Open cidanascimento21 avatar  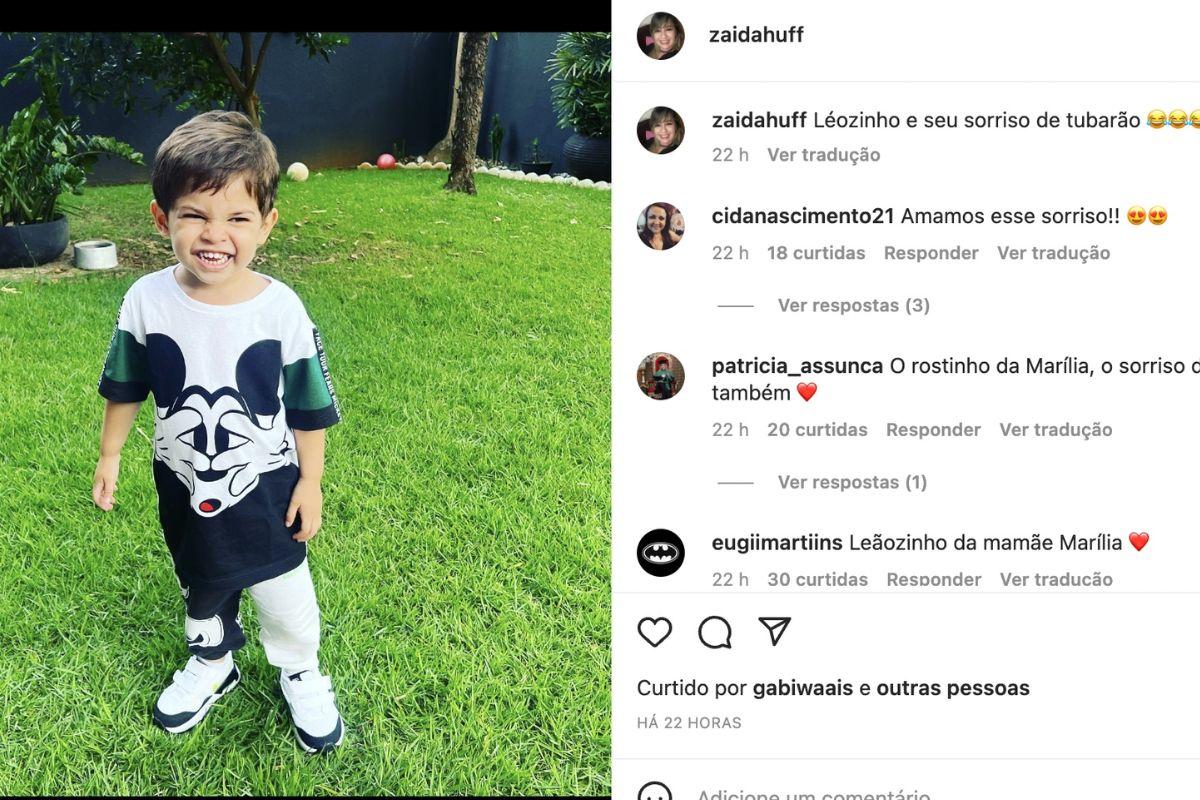(661, 226)
